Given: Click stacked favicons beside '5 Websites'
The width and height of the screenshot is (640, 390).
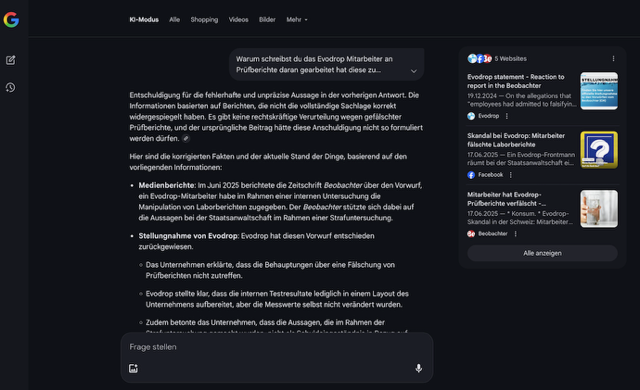Looking at the screenshot, I should click(x=480, y=59).
